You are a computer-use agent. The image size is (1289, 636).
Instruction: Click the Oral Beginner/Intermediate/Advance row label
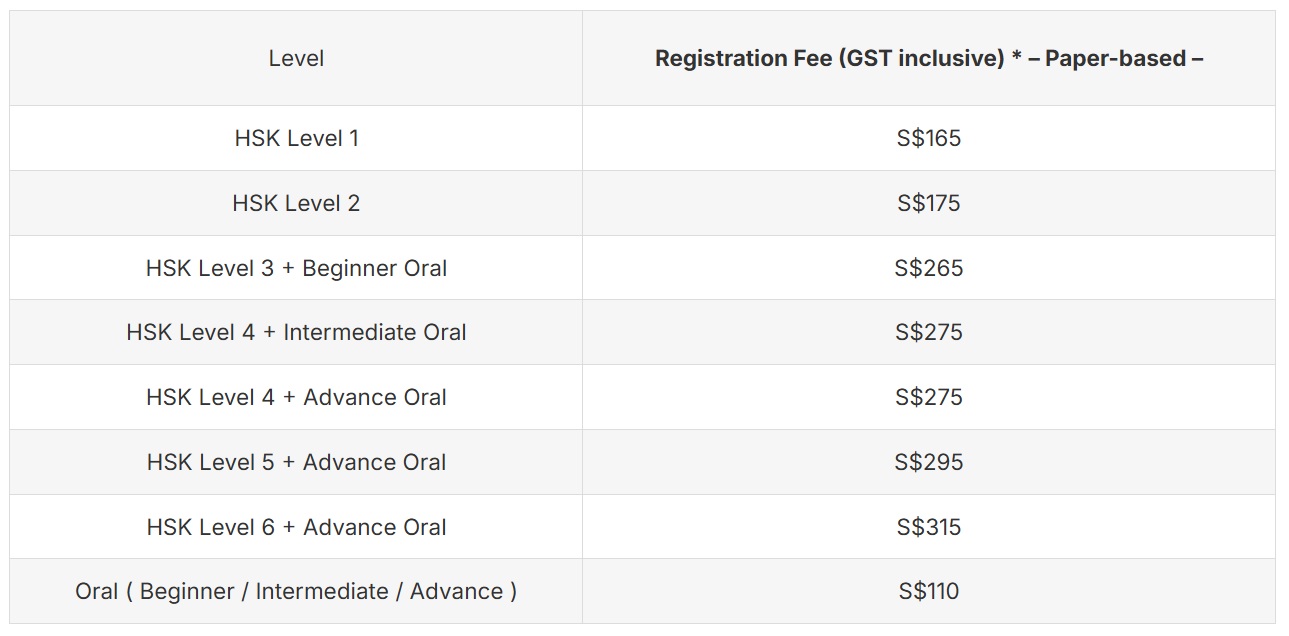296,592
